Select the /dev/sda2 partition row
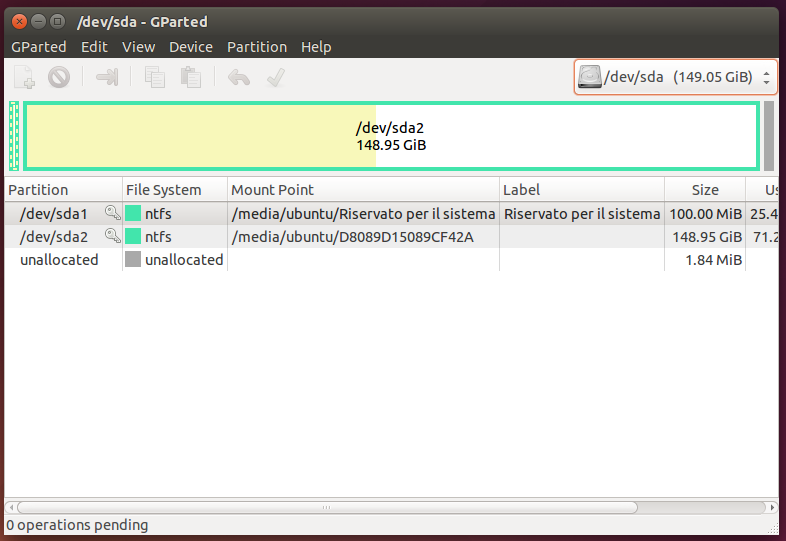Viewport: 786px width, 541px height. (391, 237)
